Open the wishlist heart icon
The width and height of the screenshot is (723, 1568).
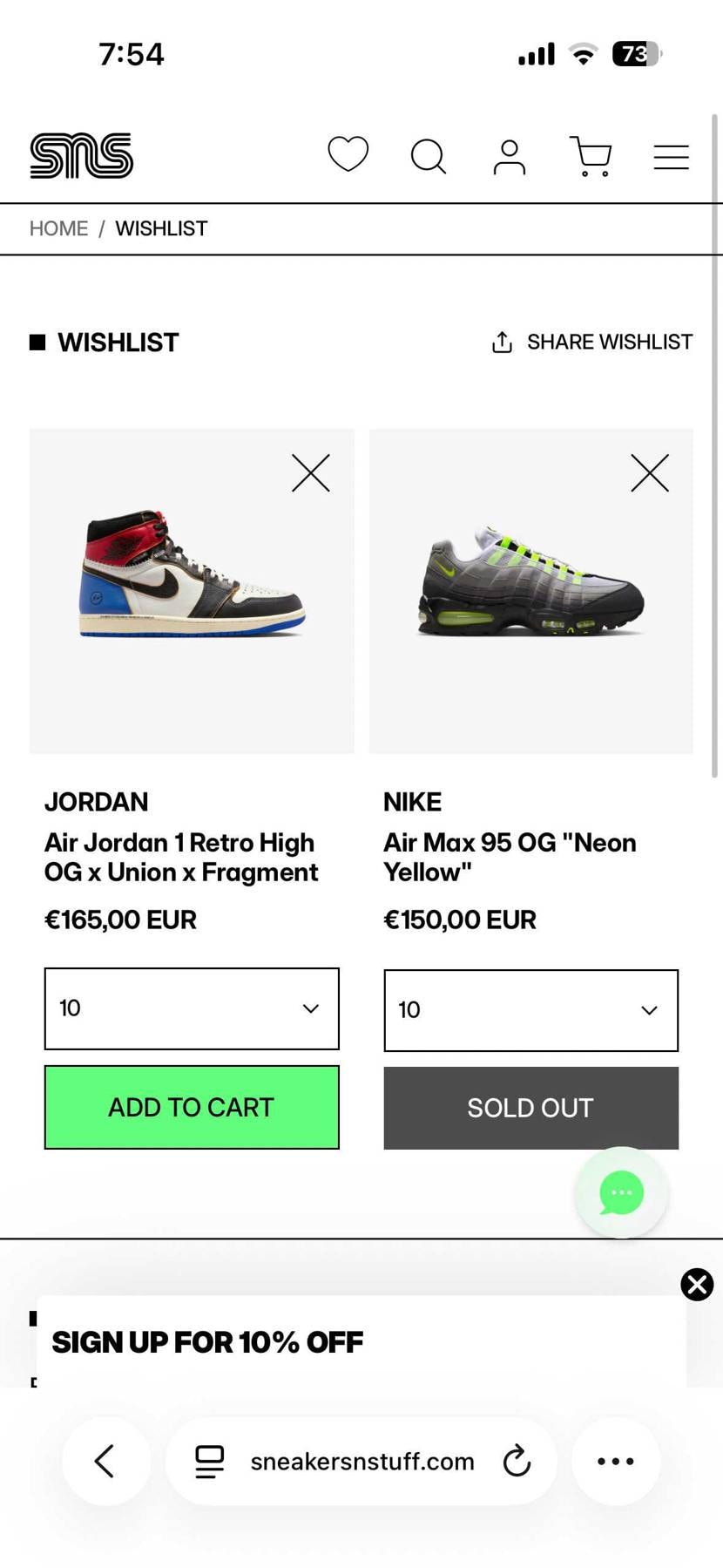[348, 155]
